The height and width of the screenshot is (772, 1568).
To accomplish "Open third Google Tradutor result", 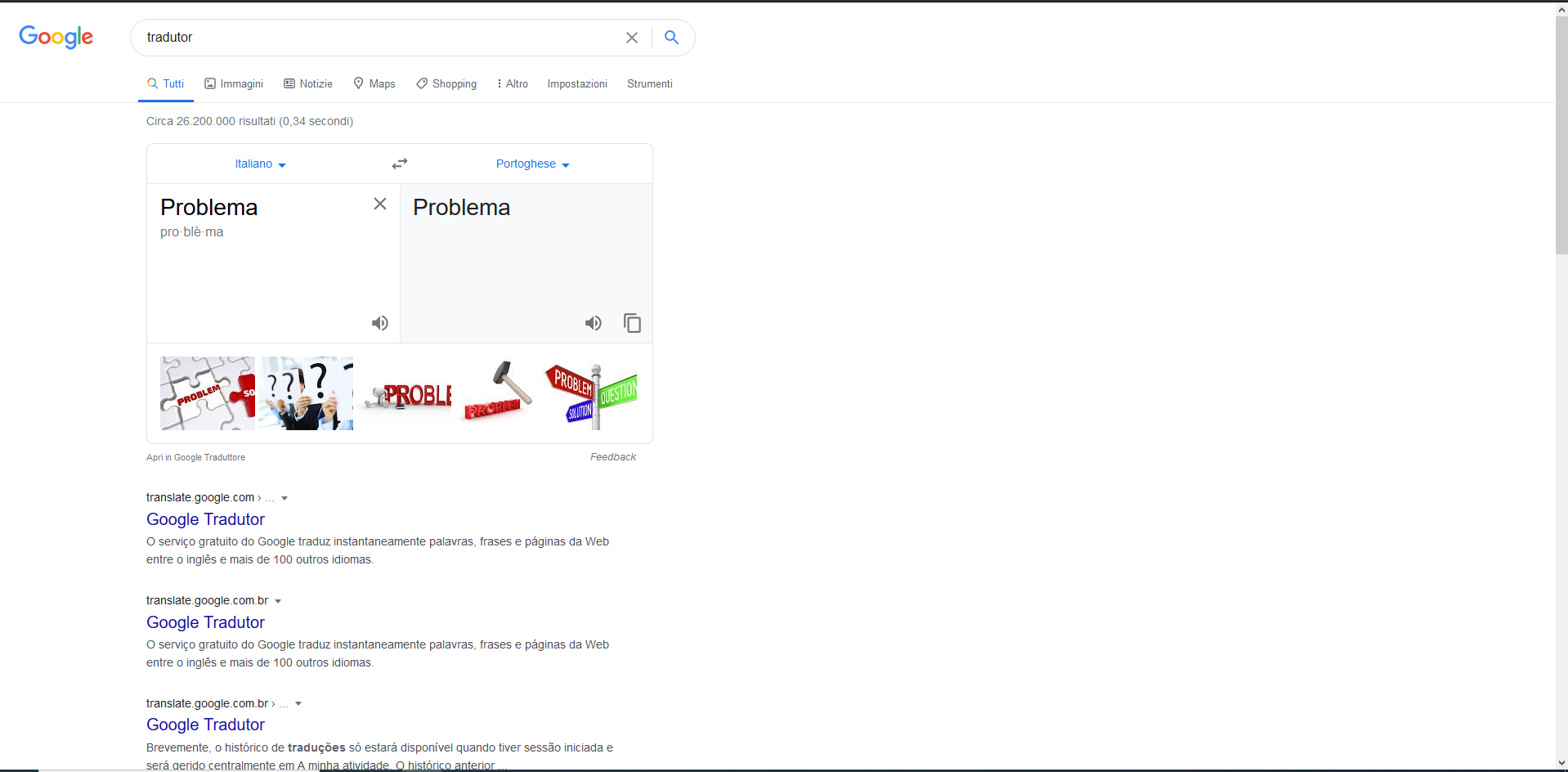I will pos(205,725).
